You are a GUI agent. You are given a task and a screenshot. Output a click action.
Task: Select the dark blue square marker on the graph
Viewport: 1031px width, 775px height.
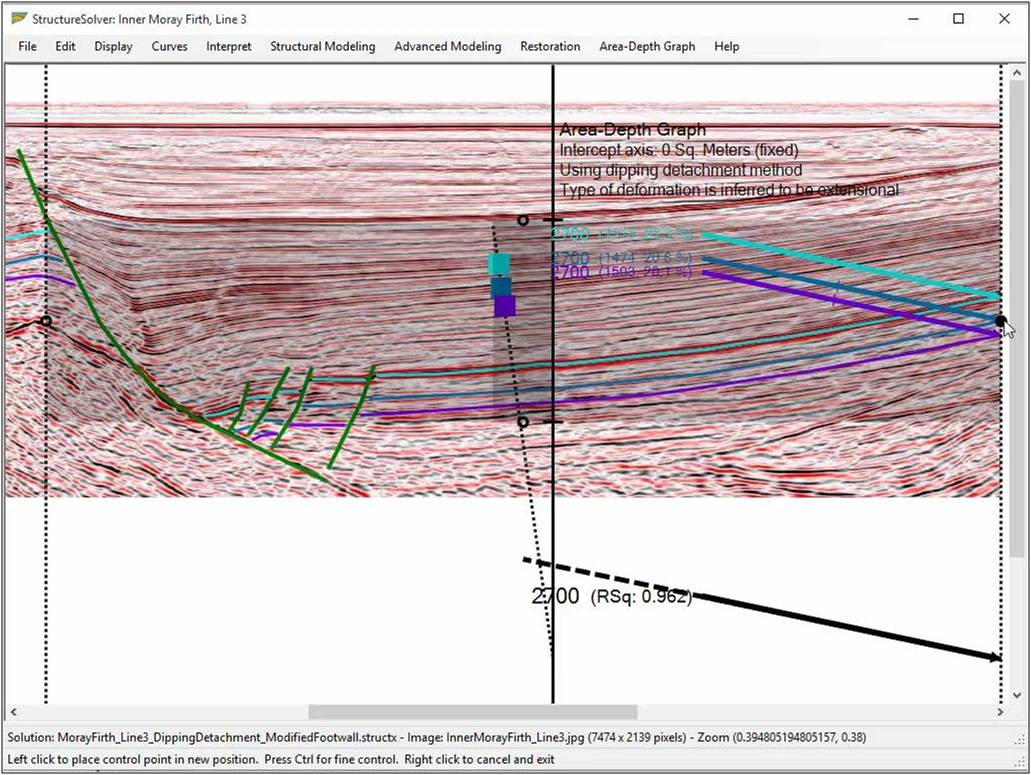click(501, 286)
